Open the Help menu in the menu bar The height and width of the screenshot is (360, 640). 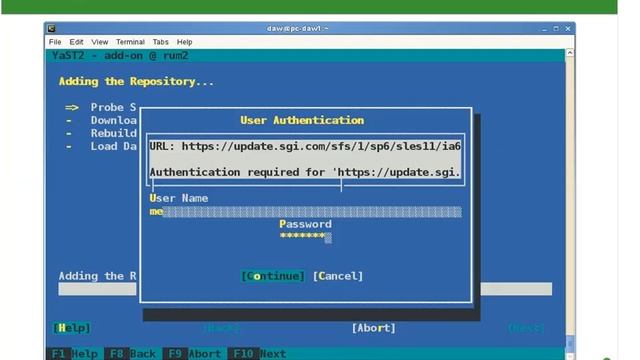184,42
